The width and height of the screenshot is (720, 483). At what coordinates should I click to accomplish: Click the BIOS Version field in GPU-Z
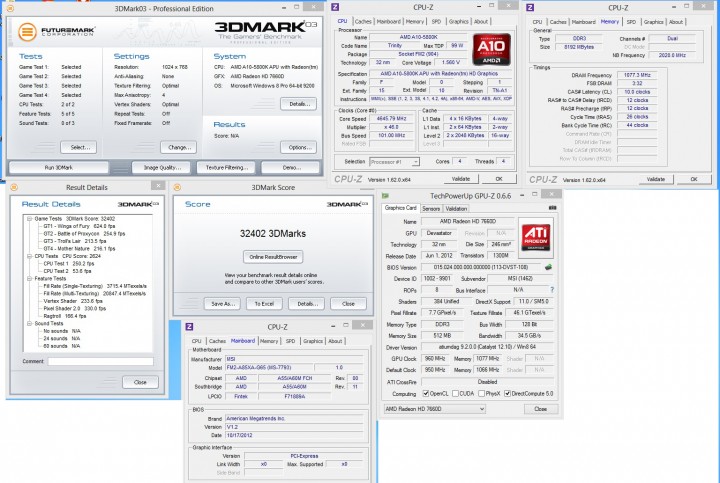481,267
